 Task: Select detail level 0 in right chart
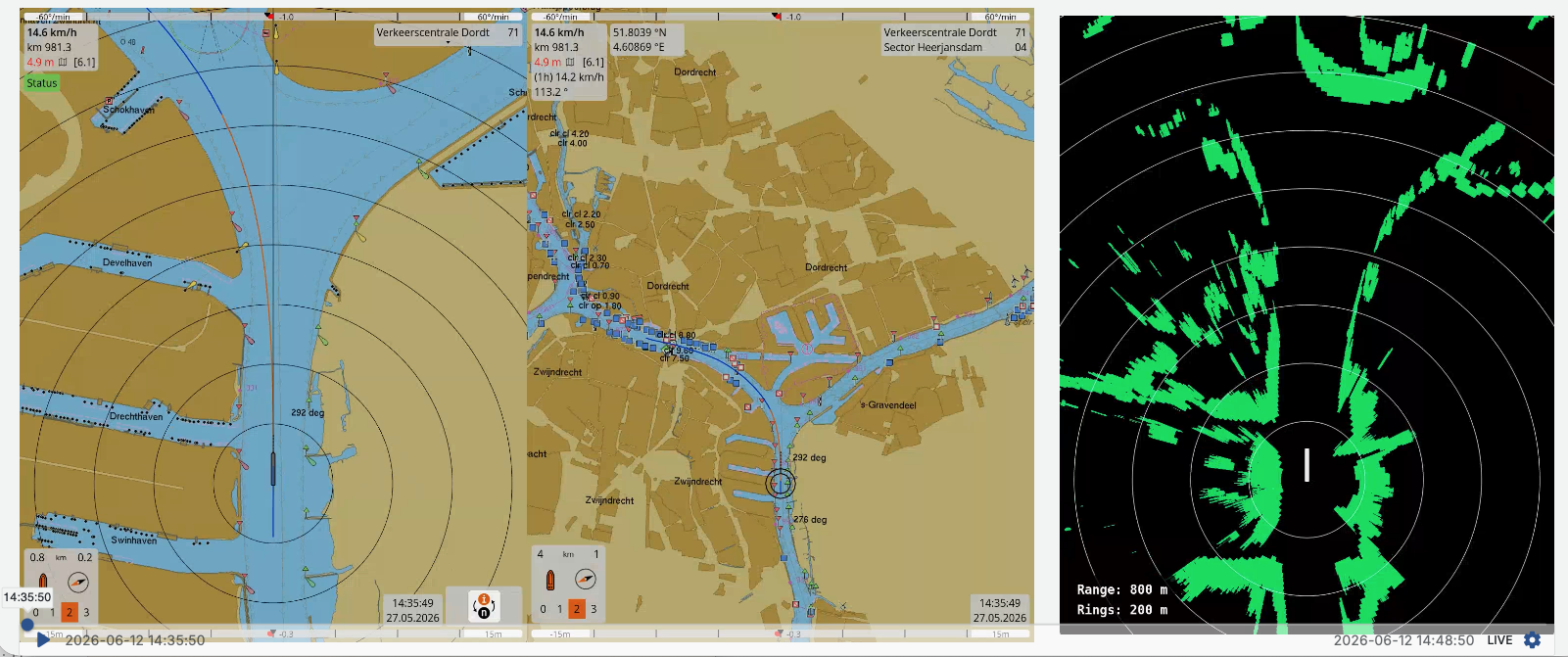pyautogui.click(x=544, y=609)
